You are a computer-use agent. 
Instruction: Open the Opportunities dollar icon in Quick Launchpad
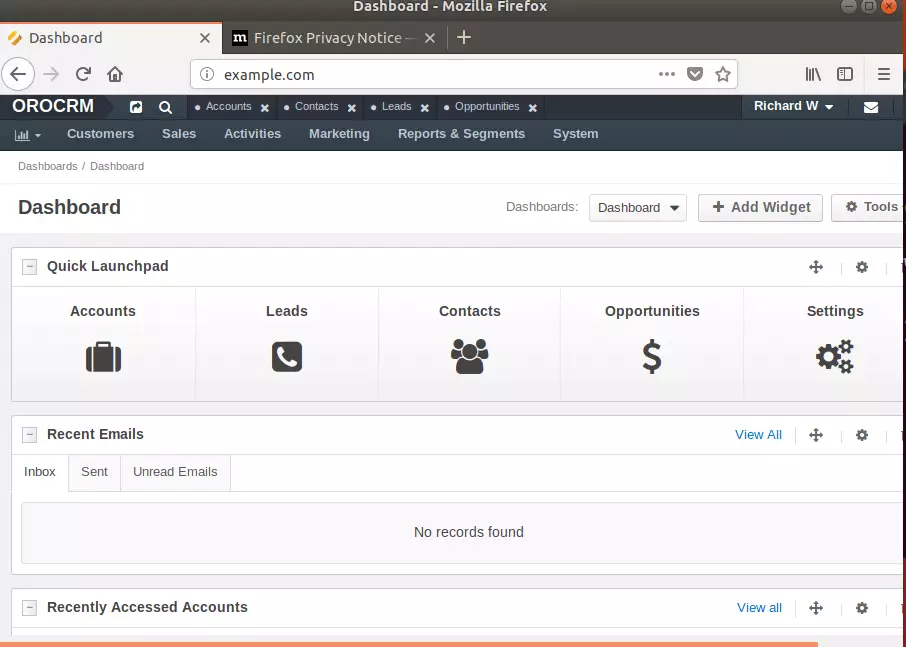[x=652, y=356]
